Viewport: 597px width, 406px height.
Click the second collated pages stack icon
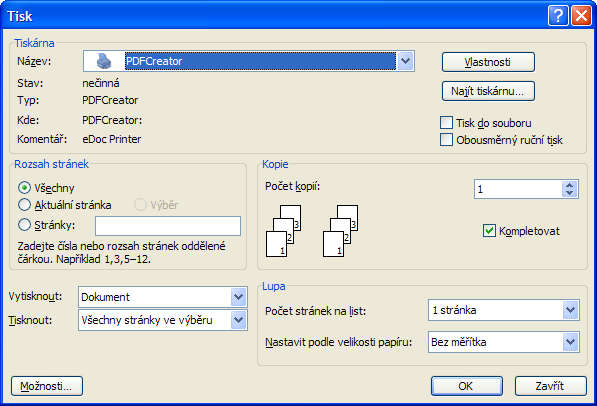(x=341, y=231)
